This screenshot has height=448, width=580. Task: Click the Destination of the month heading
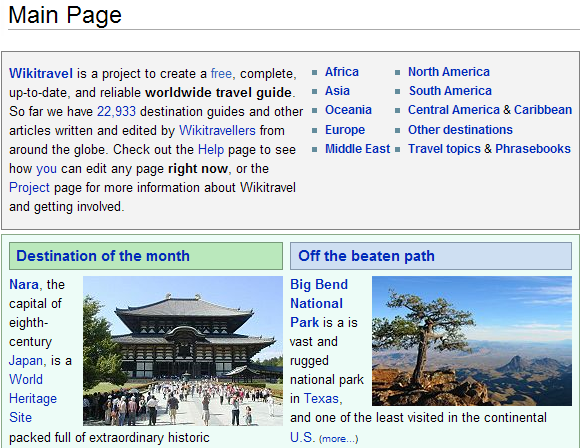(103, 256)
